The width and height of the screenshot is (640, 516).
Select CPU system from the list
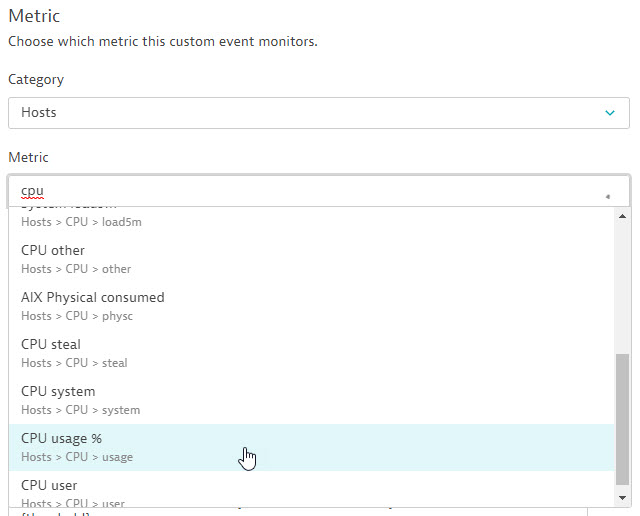[x=58, y=392]
